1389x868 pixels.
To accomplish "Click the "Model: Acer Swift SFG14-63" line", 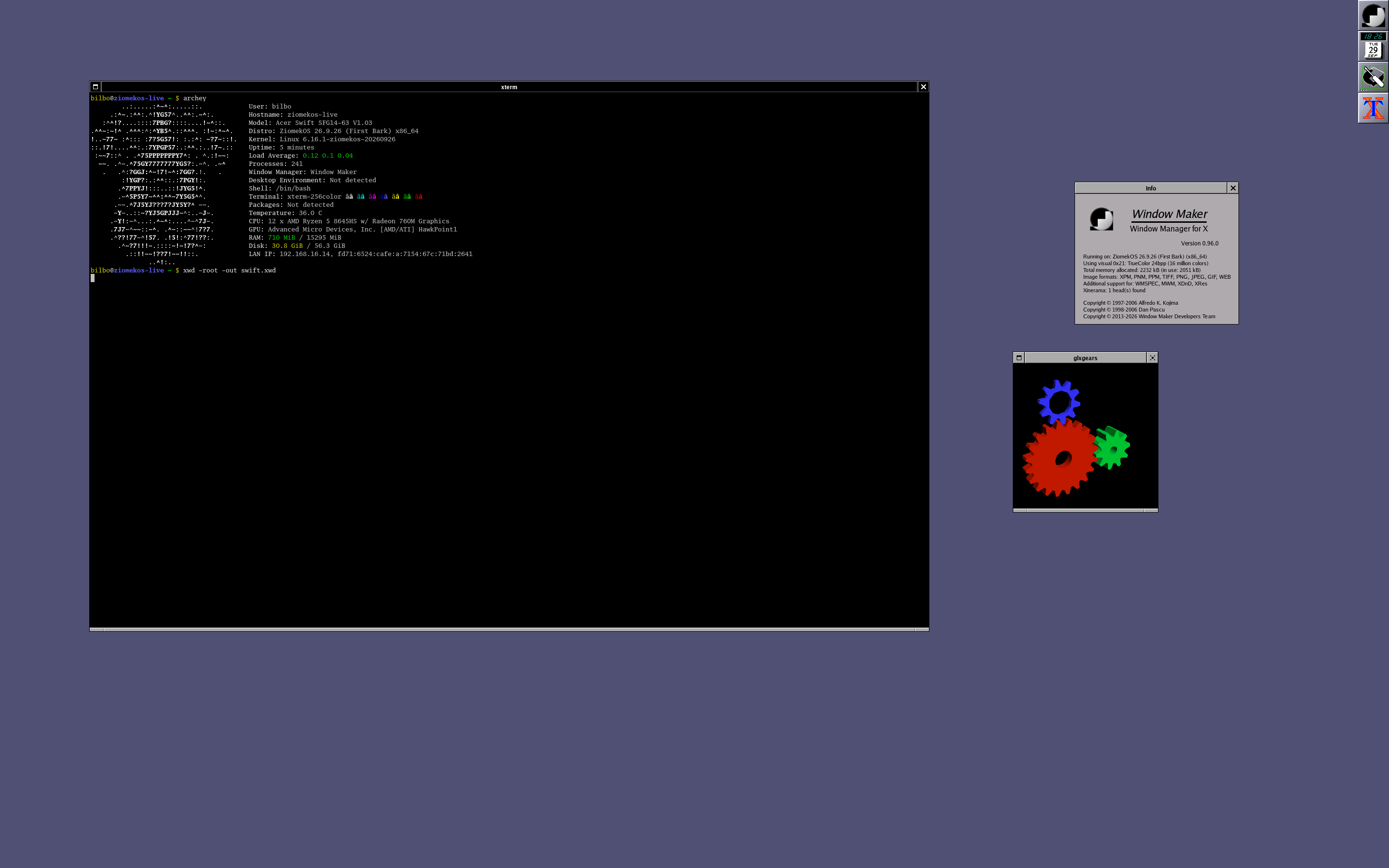I will point(311,123).
